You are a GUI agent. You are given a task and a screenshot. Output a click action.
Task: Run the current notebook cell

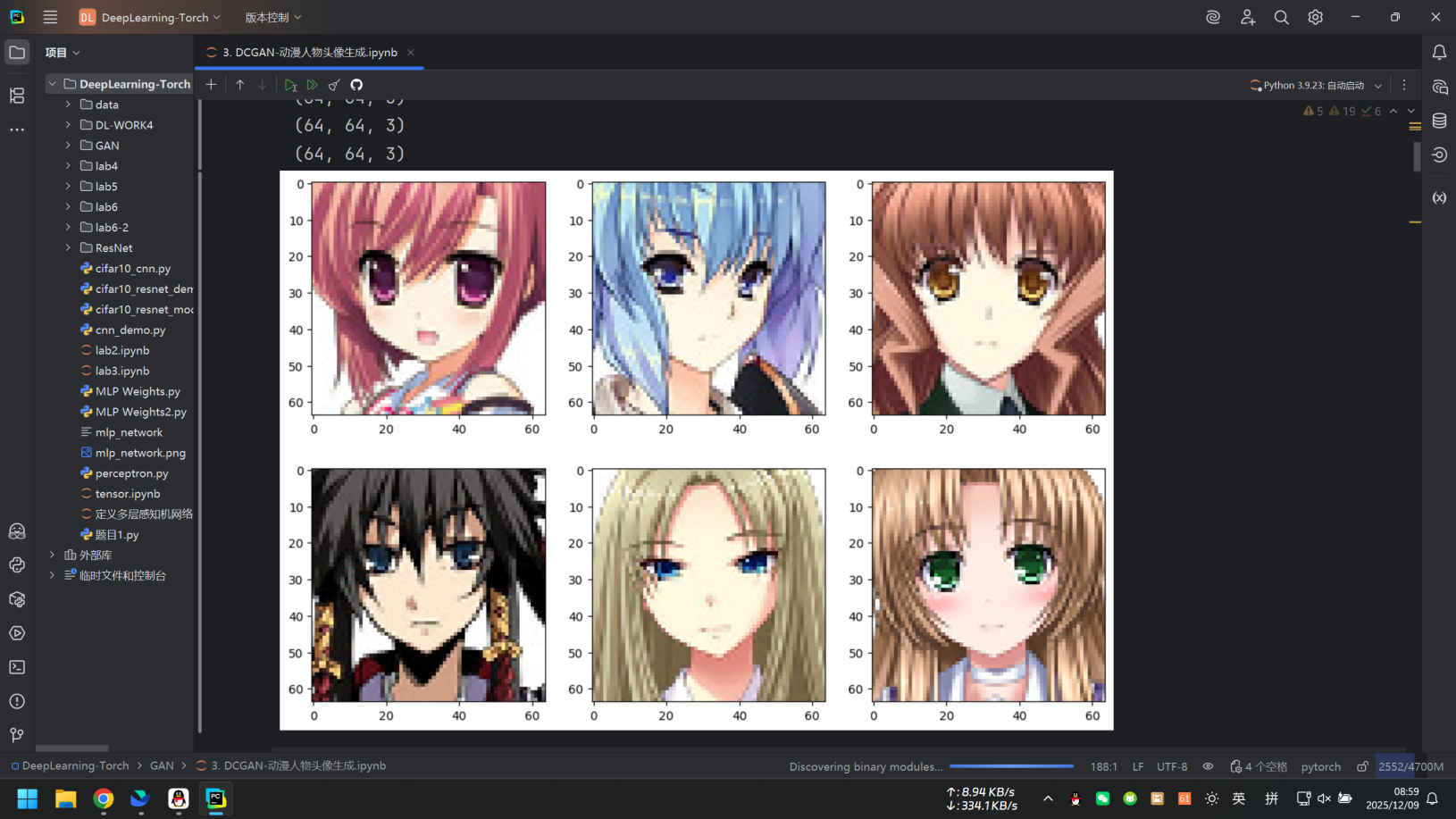point(290,85)
